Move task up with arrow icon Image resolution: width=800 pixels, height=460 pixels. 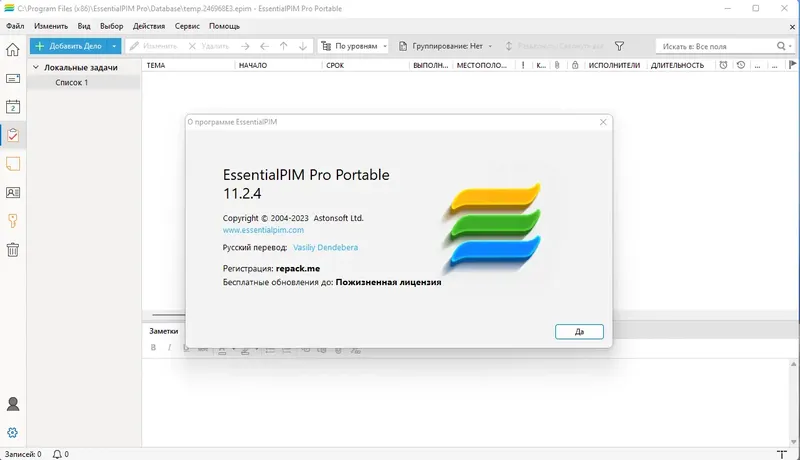point(284,46)
